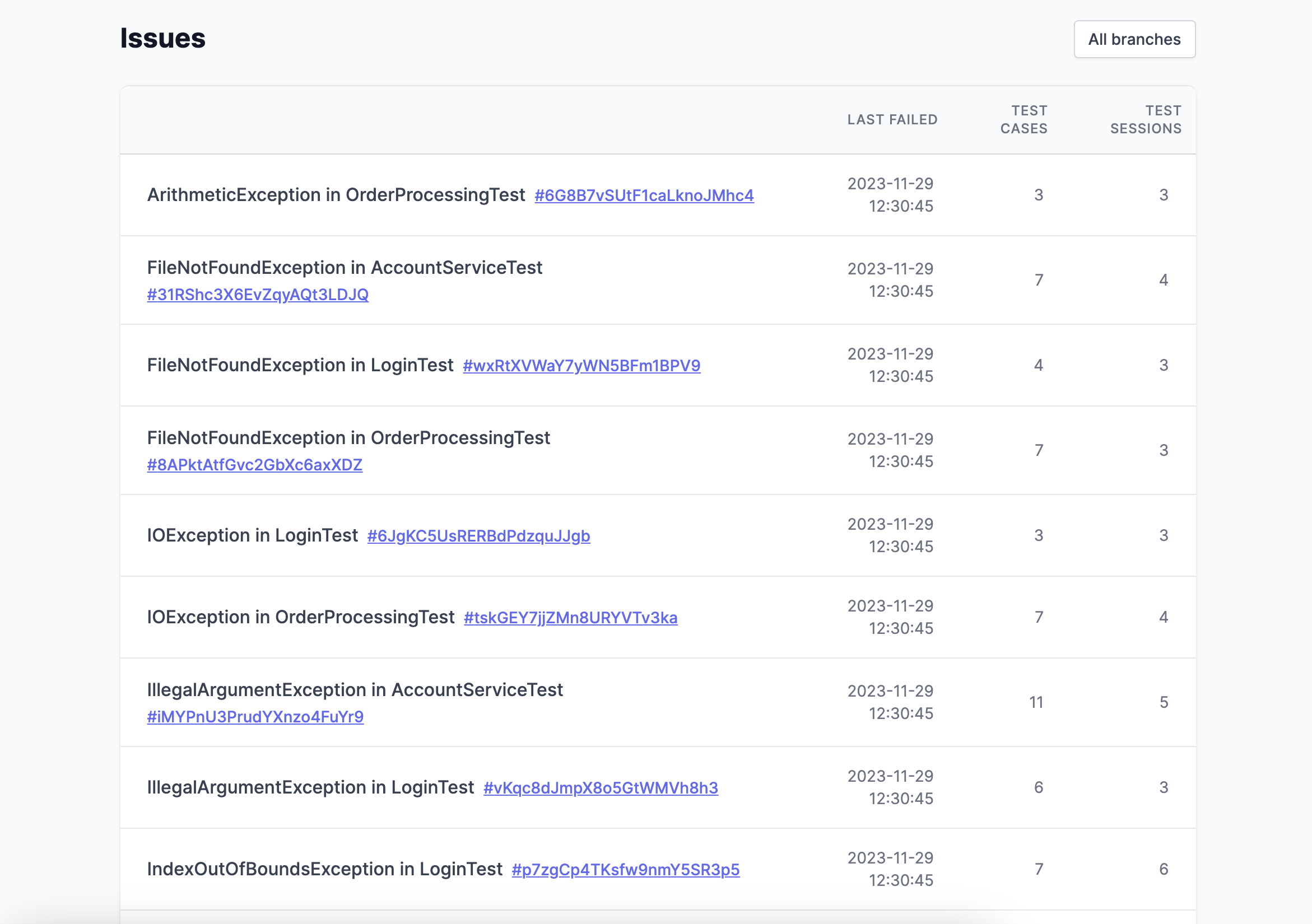Click the TEST CASES column header
Image resolution: width=1312 pixels, height=924 pixels.
pos(1023,119)
